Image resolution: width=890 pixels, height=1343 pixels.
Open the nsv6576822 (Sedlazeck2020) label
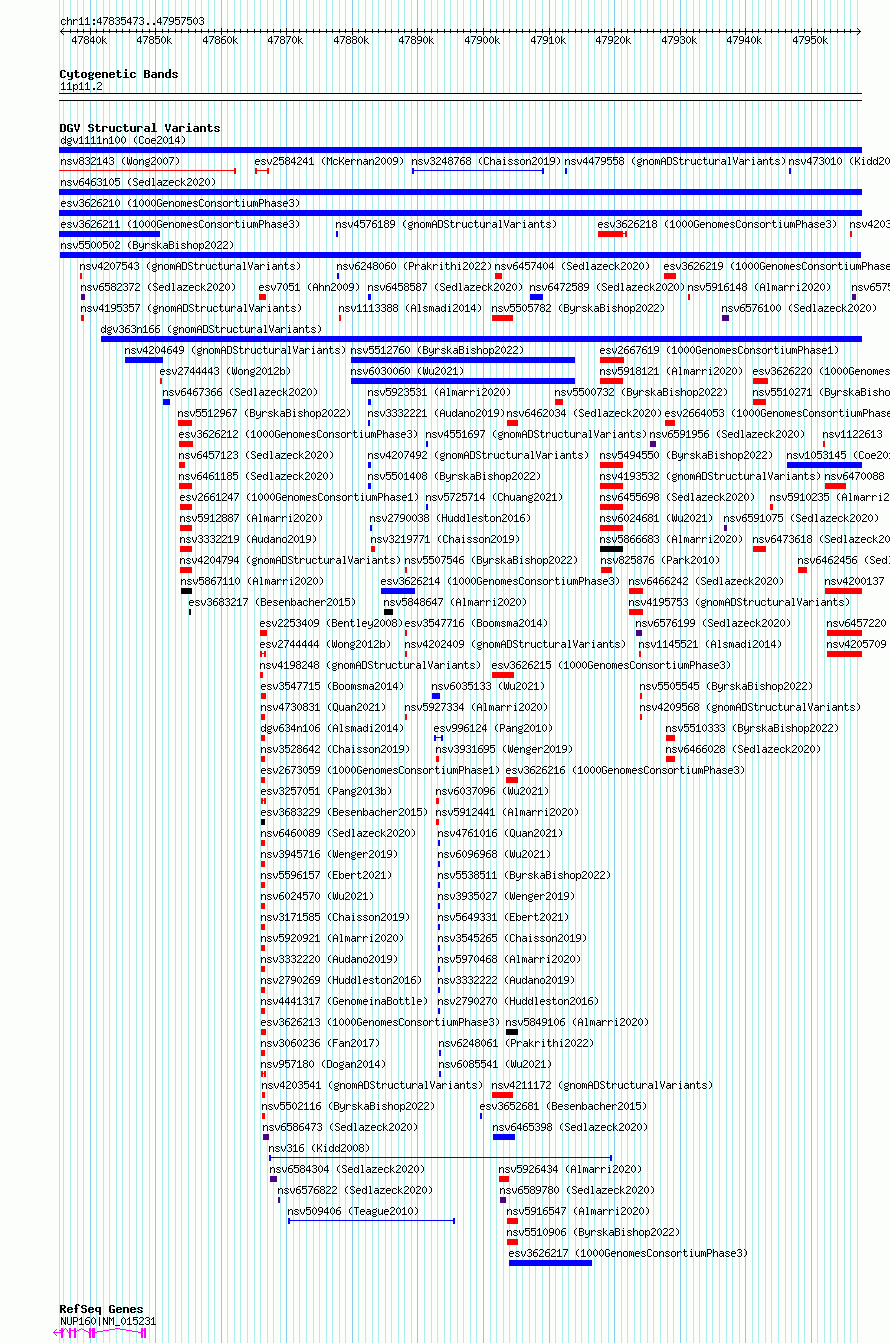click(355, 1190)
